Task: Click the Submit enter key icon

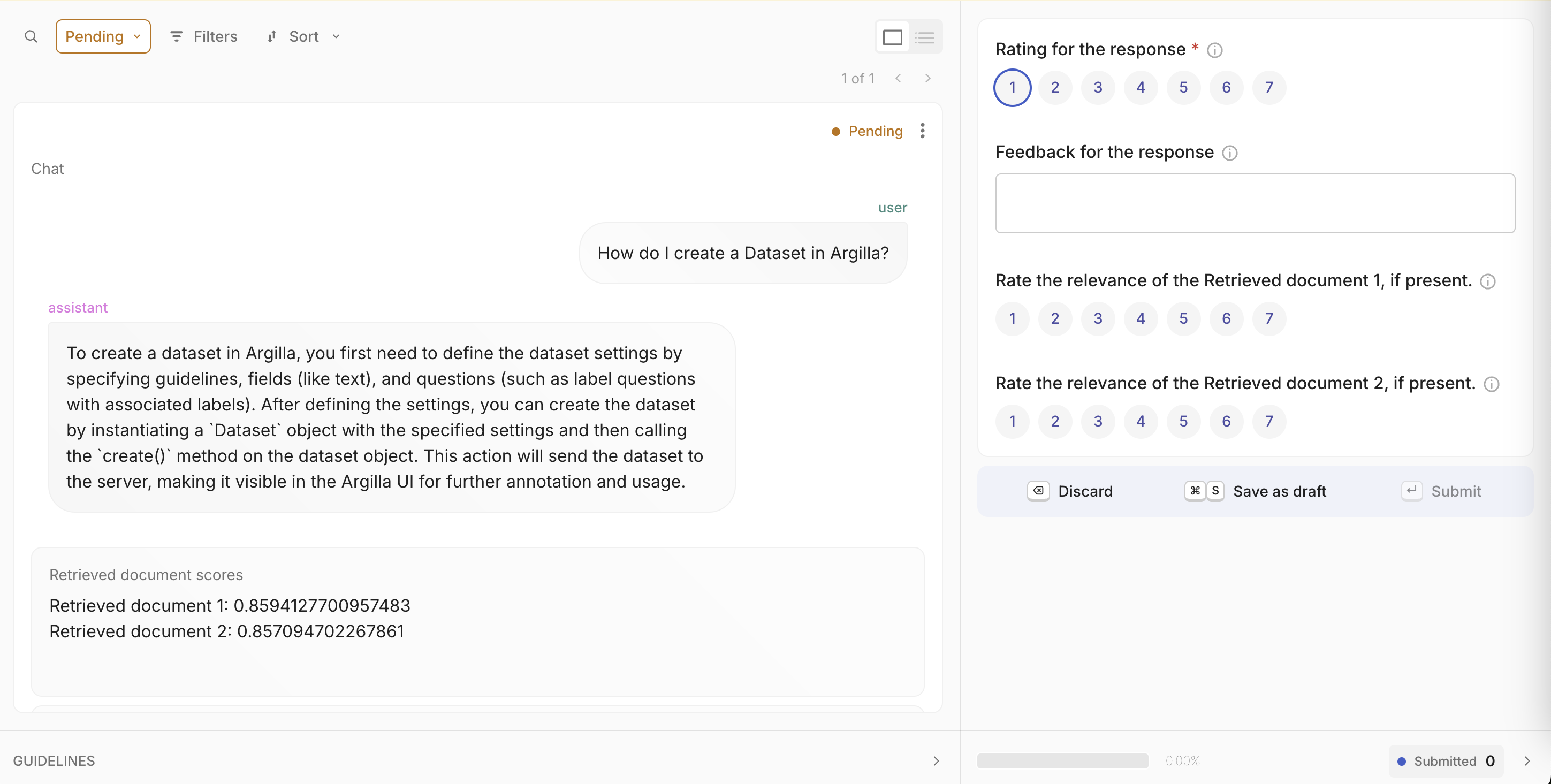Action: [1411, 491]
